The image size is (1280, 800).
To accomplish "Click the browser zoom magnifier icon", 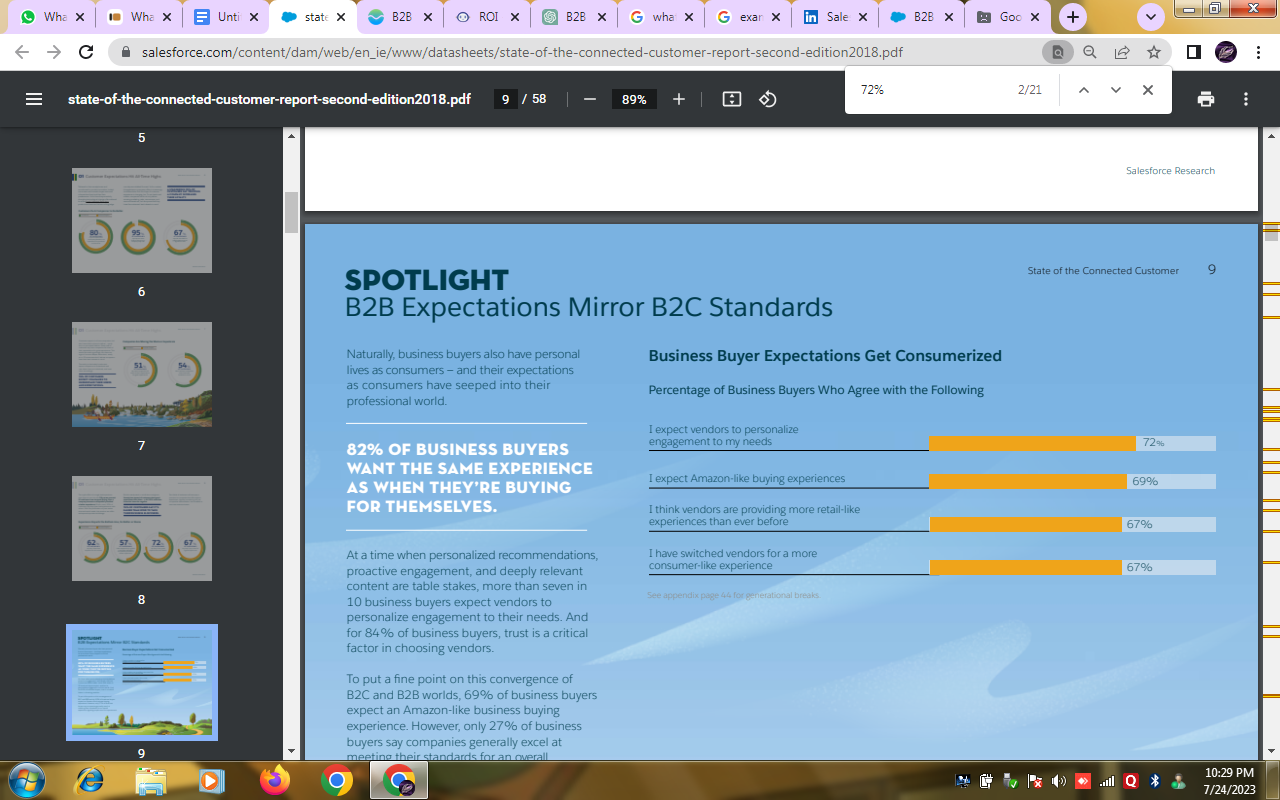I will [x=1090, y=52].
